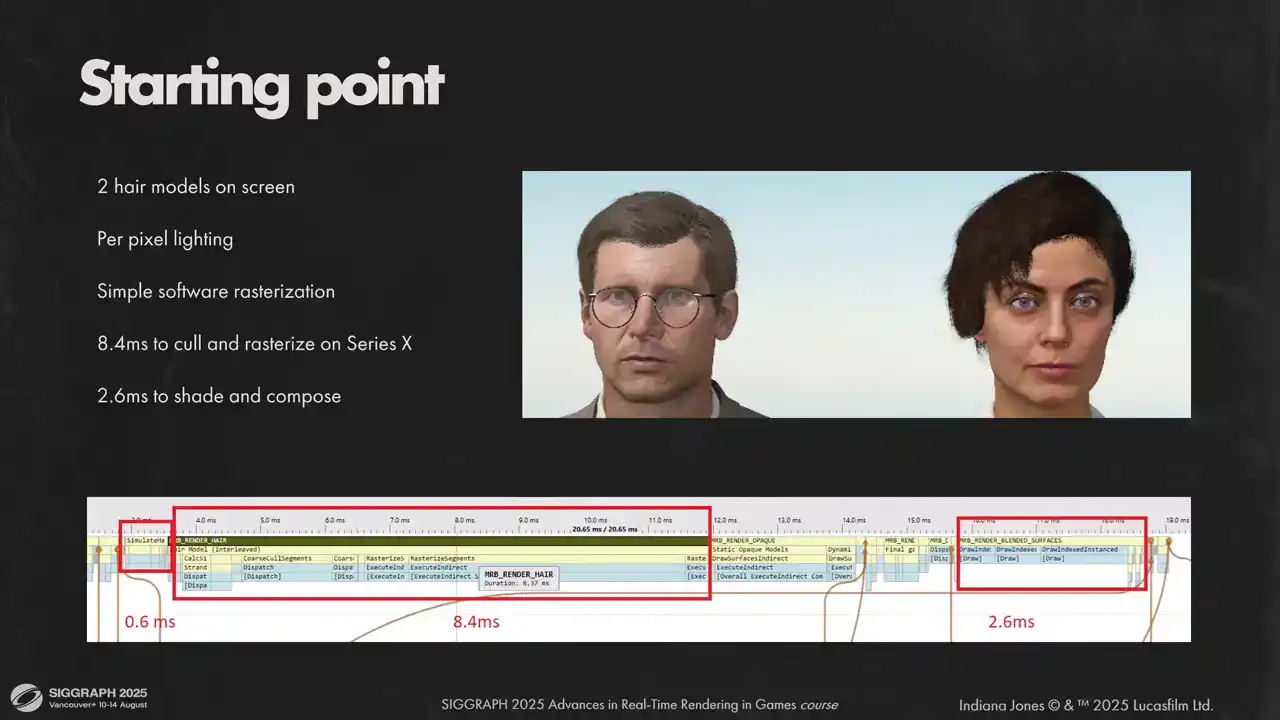
Task: Click the 20.65 ms total time label
Action: click(x=604, y=529)
